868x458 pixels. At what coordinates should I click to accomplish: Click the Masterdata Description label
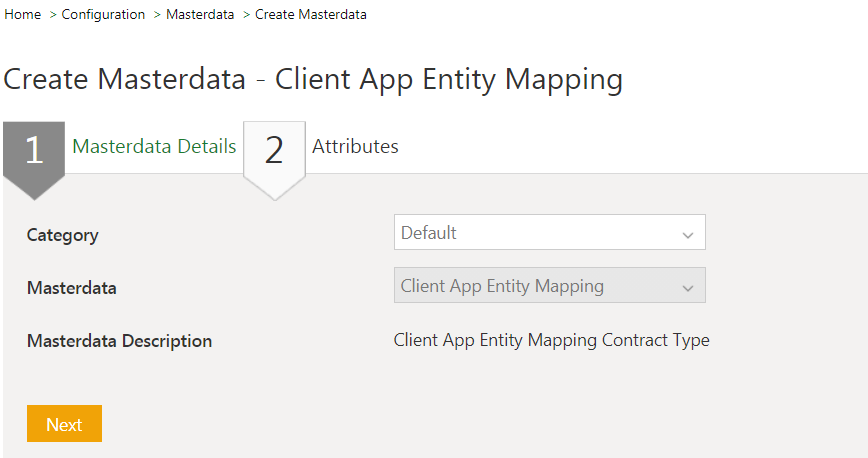point(119,341)
